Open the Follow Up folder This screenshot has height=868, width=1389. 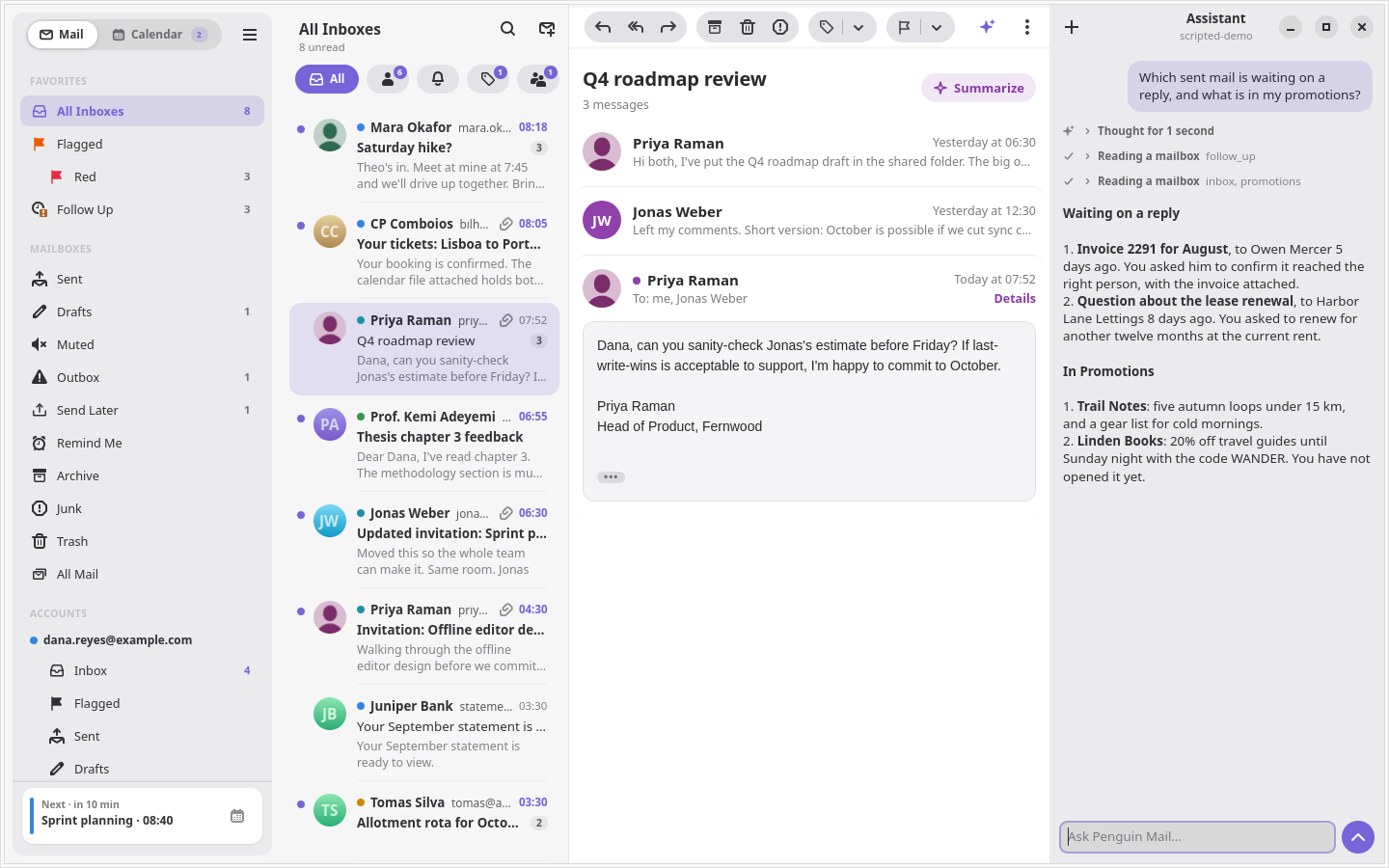pos(142,209)
